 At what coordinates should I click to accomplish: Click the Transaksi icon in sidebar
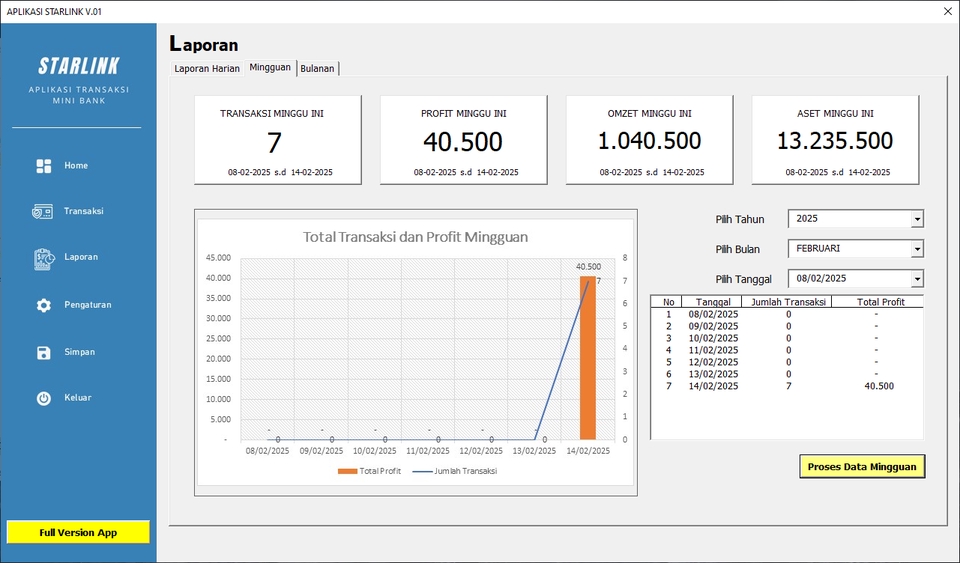point(43,212)
